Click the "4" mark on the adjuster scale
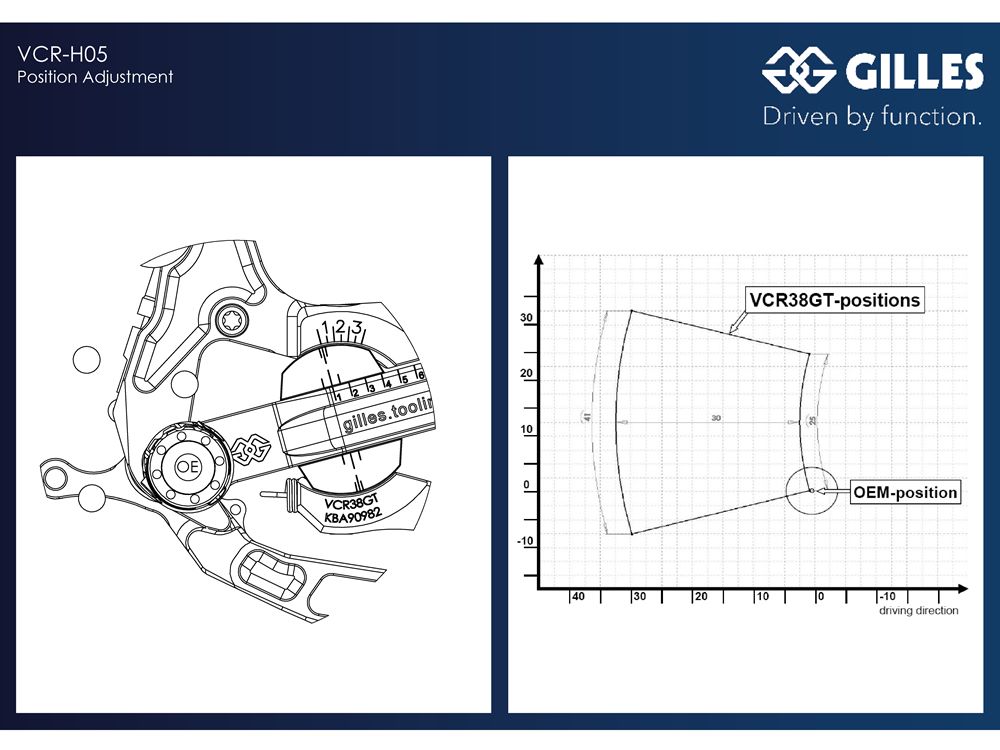 tap(388, 385)
